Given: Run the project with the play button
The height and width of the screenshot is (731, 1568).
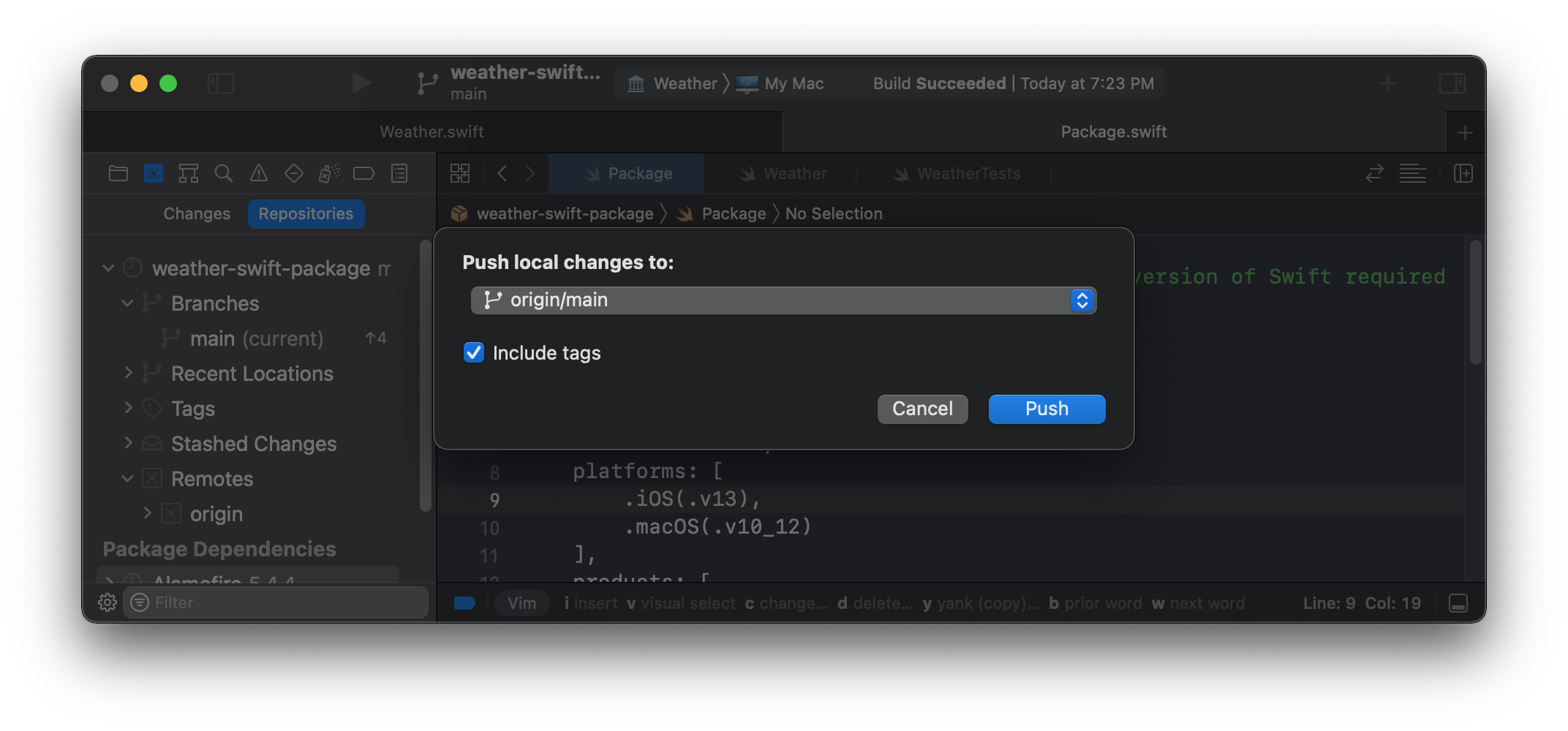Looking at the screenshot, I should [x=361, y=83].
